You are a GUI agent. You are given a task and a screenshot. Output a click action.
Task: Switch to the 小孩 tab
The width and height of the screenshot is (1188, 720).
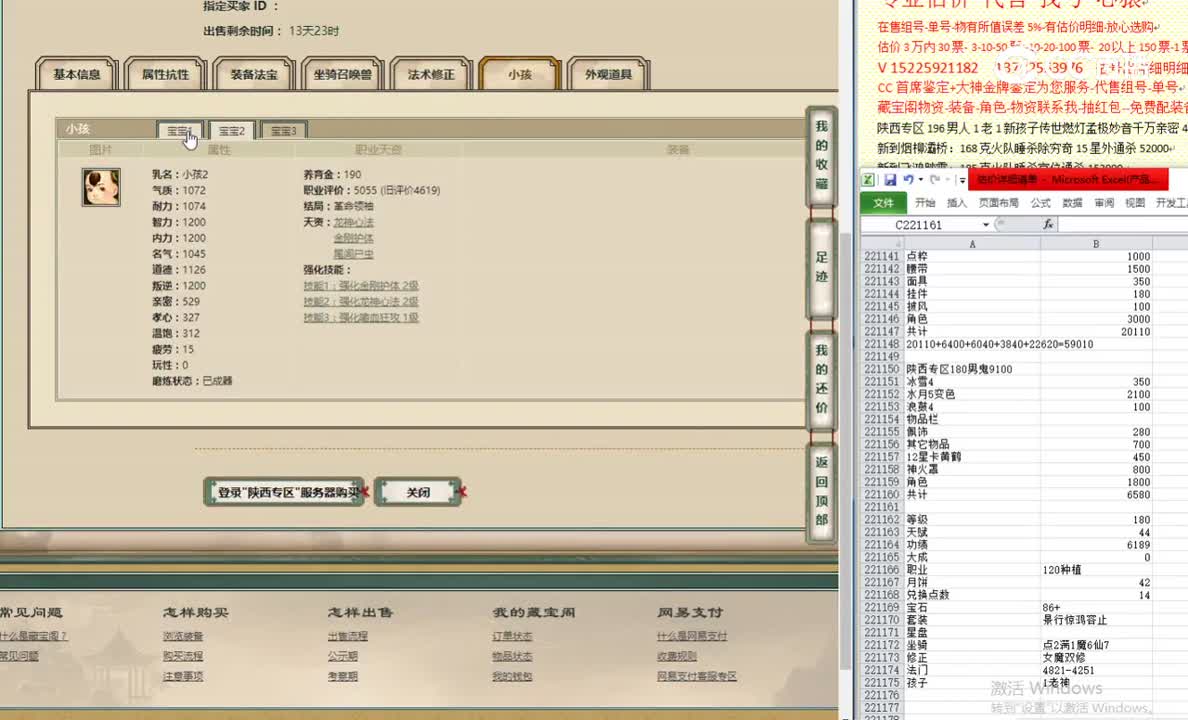pyautogui.click(x=520, y=74)
